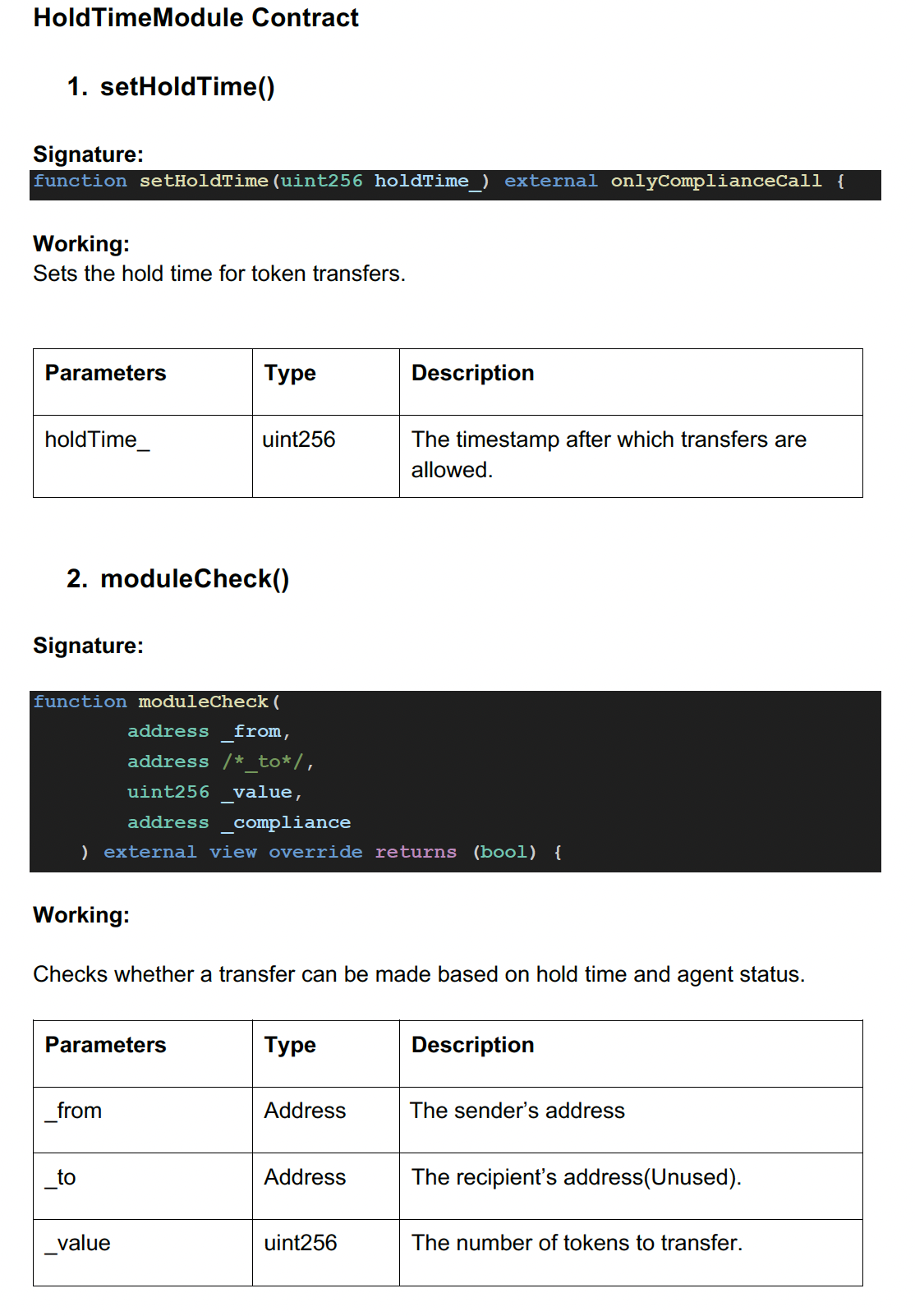Click 'The recipient's address(Unused).' description cell
The image size is (915, 1316).
point(577,1178)
